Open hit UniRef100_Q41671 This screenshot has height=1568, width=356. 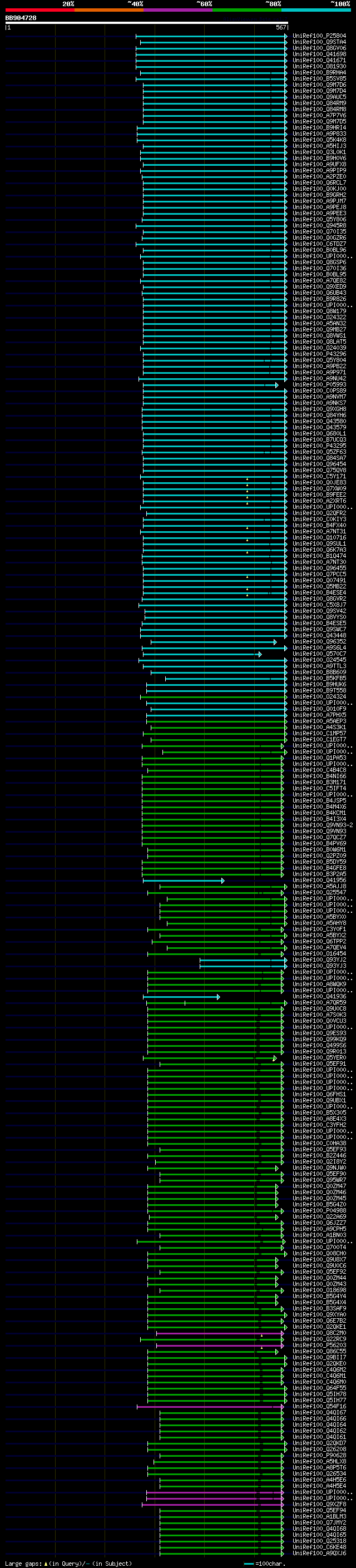(319, 60)
